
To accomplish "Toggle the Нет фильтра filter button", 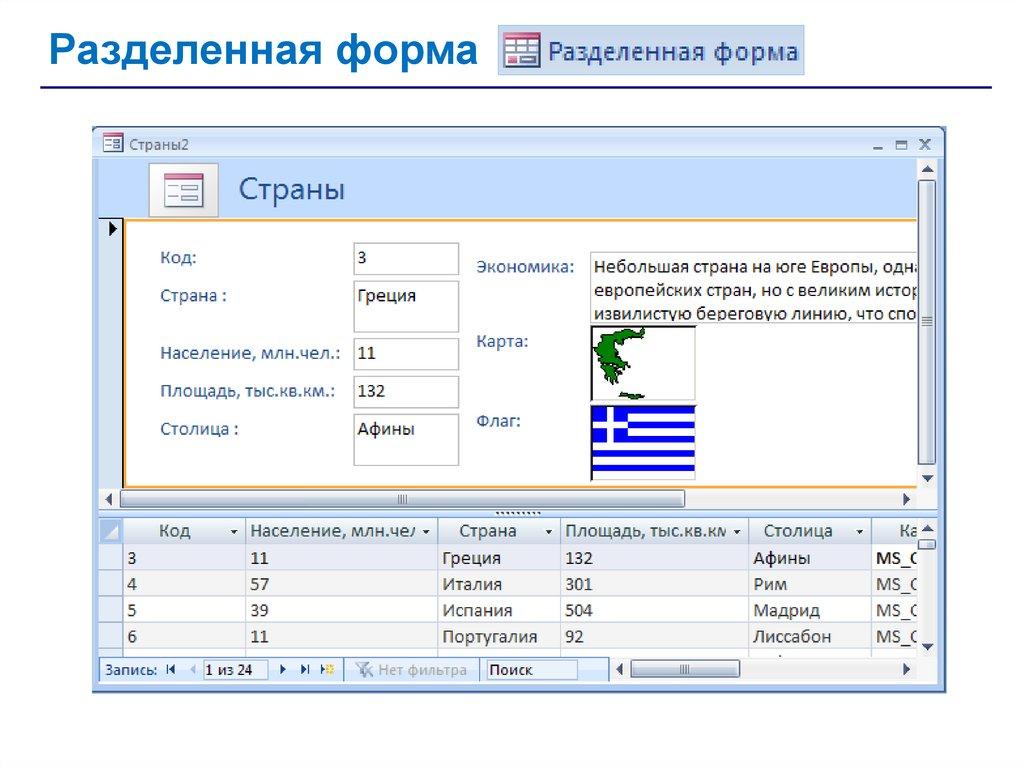I will (411, 670).
